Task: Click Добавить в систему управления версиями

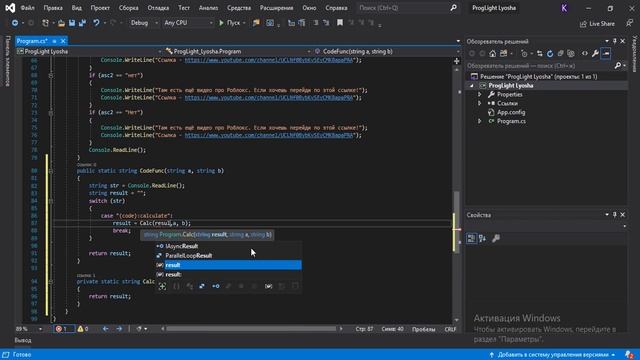Action: coord(553,355)
